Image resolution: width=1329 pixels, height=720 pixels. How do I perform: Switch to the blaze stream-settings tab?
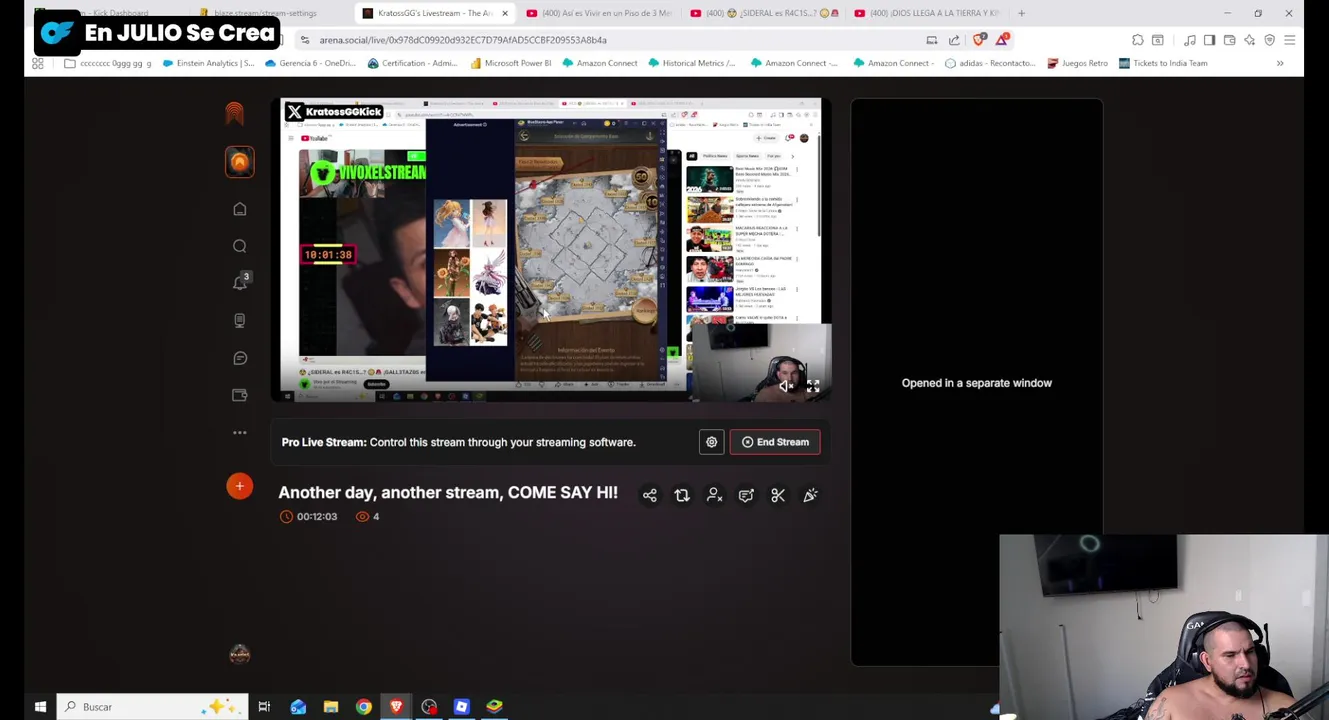coord(265,13)
